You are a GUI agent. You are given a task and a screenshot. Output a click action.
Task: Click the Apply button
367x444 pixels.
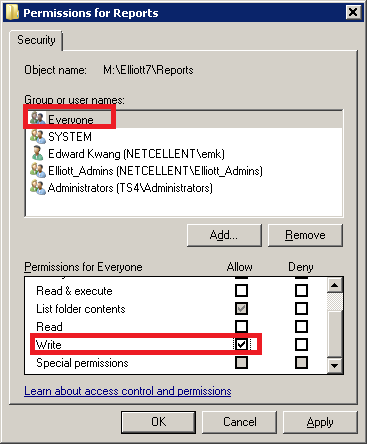tap(320, 422)
